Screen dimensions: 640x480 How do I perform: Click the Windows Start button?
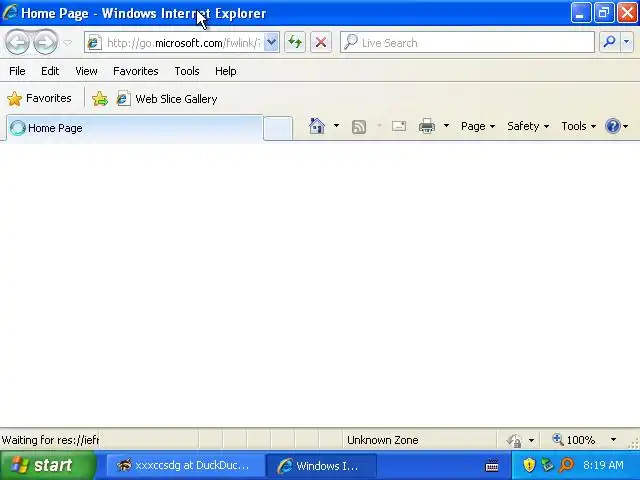coord(48,465)
